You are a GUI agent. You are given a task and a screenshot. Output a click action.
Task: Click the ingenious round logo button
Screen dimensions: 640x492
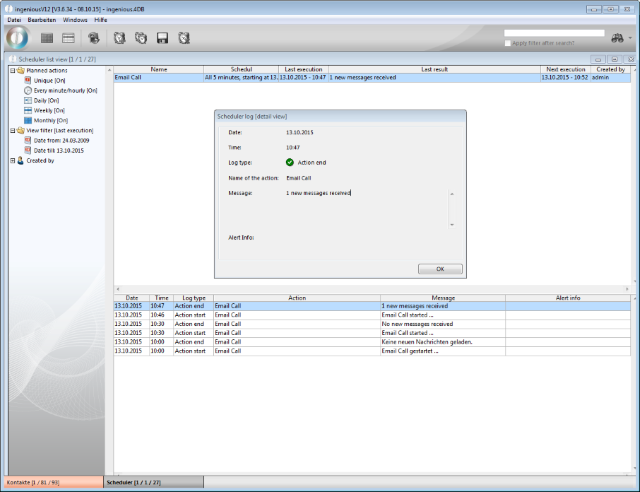click(x=18, y=38)
